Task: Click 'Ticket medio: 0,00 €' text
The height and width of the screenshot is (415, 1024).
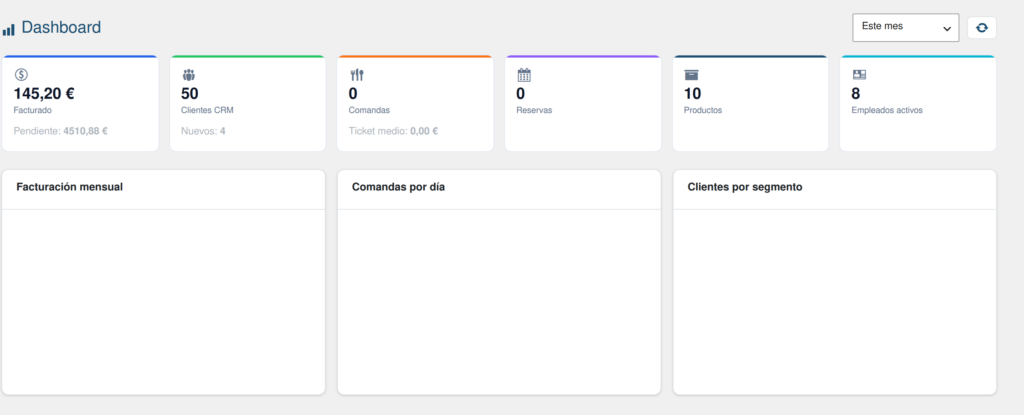Action: 393,131
